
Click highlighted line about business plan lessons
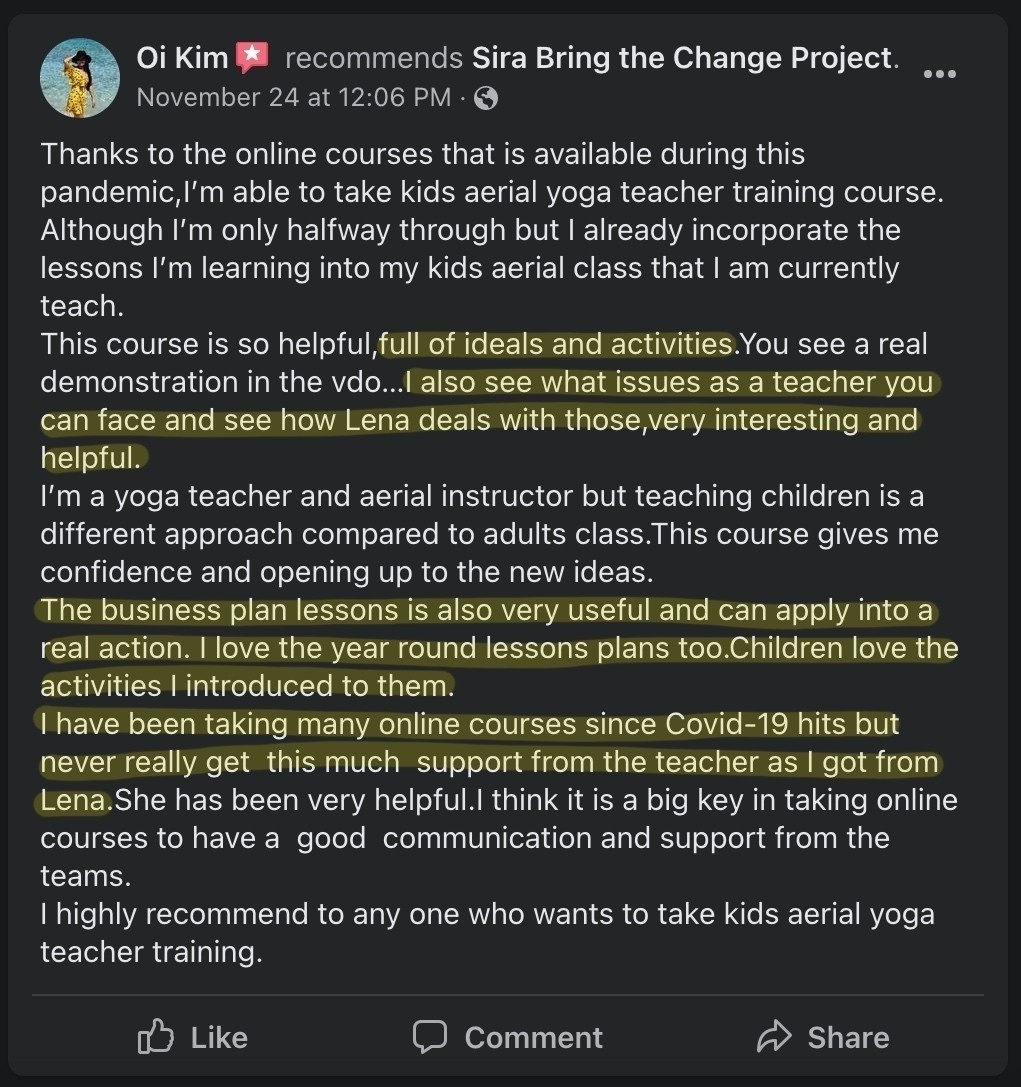[487, 611]
